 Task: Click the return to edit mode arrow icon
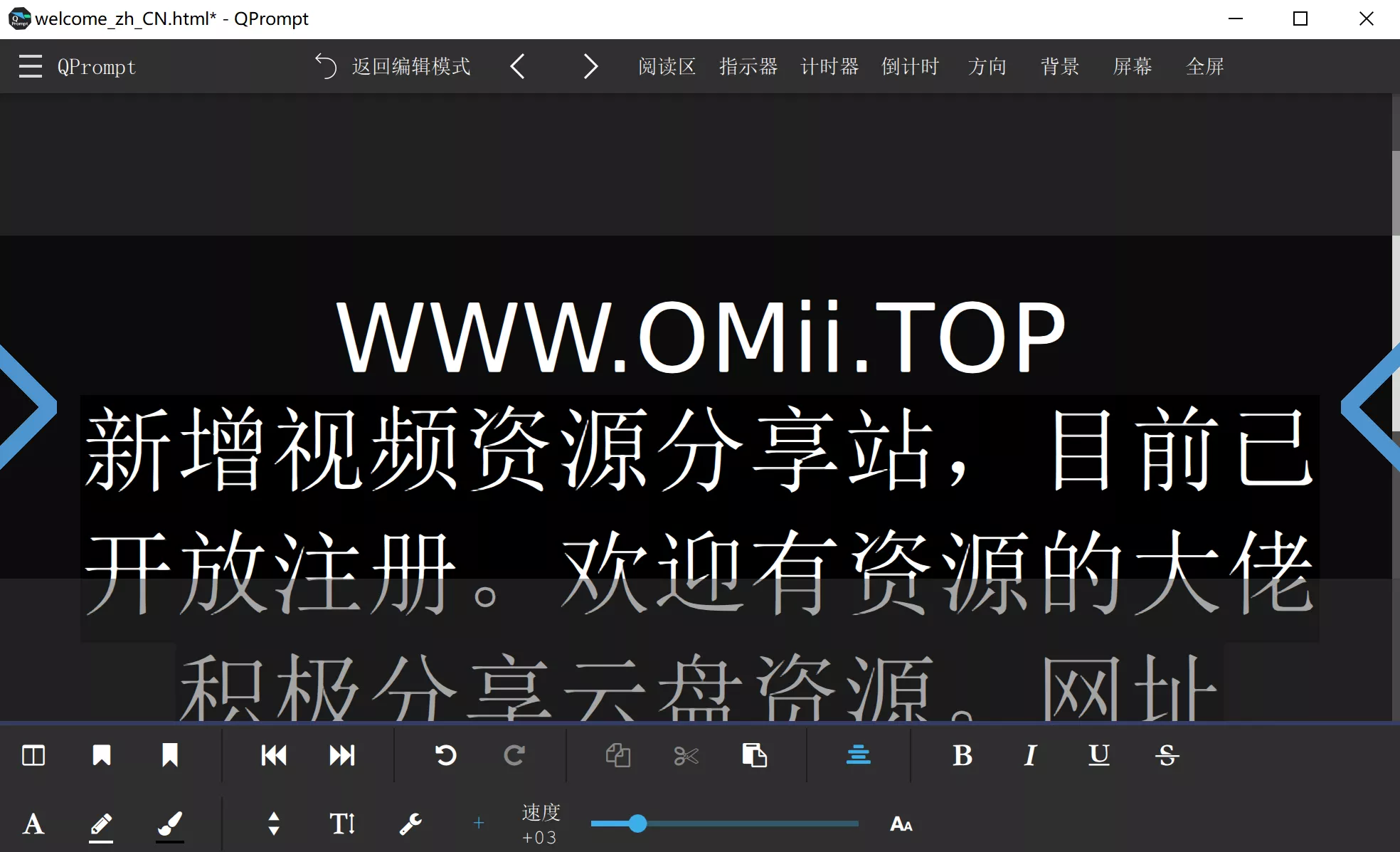tap(326, 66)
